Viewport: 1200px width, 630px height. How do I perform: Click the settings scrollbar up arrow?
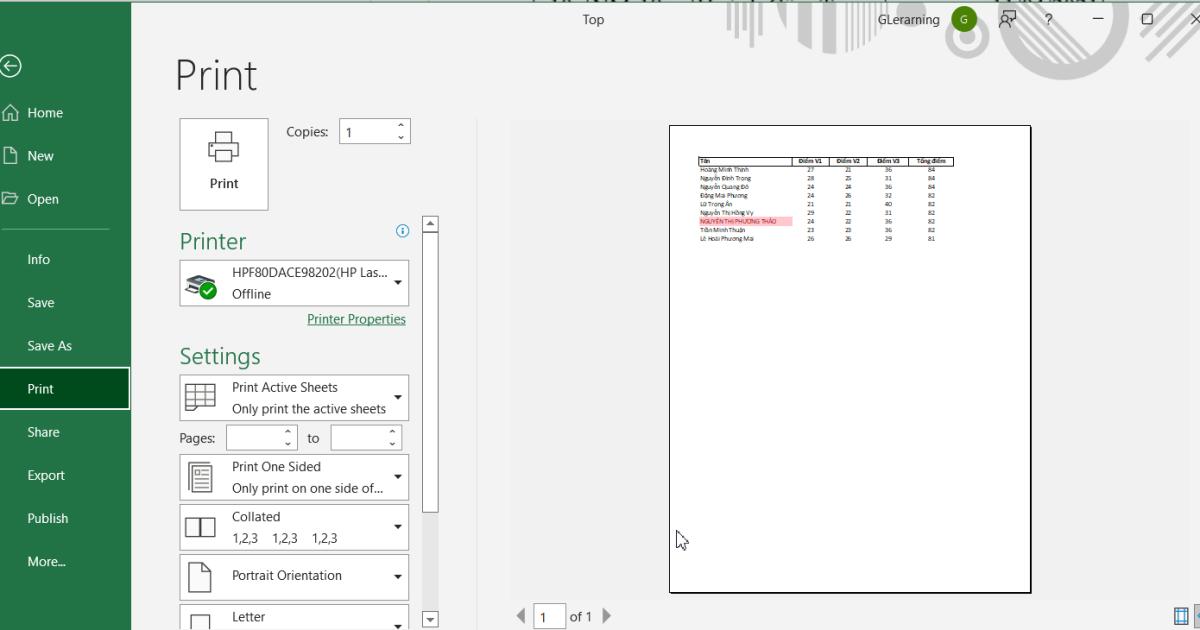(x=431, y=224)
